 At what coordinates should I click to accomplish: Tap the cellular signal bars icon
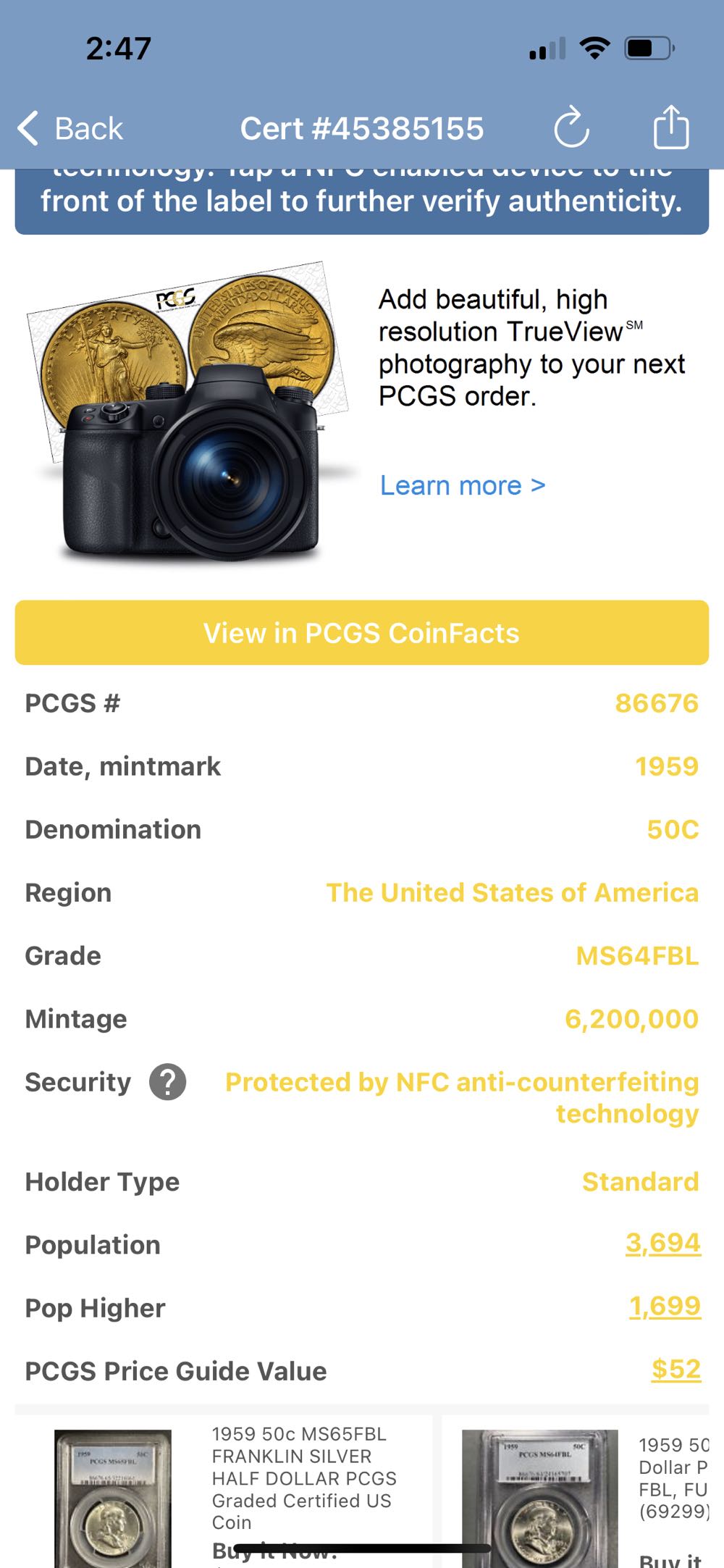[x=547, y=49]
